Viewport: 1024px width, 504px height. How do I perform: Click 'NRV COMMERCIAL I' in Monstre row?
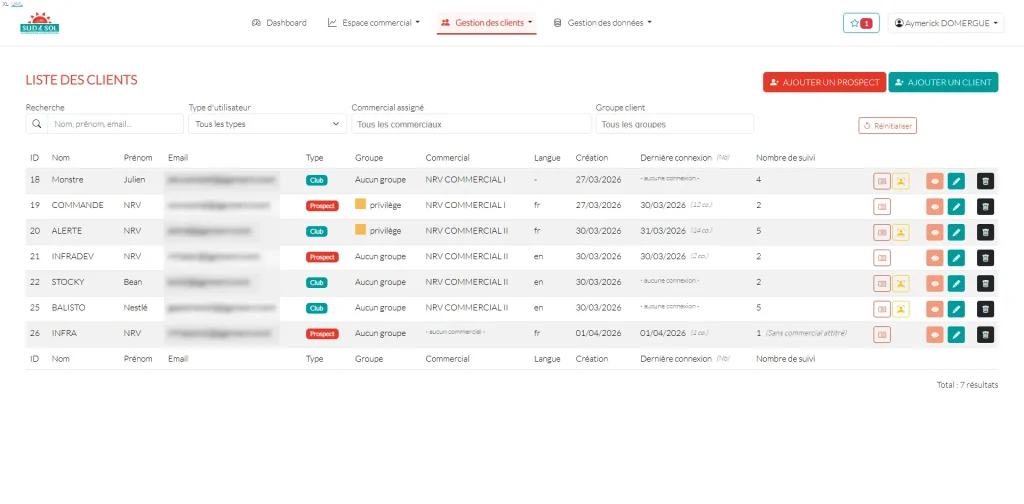[465, 180]
